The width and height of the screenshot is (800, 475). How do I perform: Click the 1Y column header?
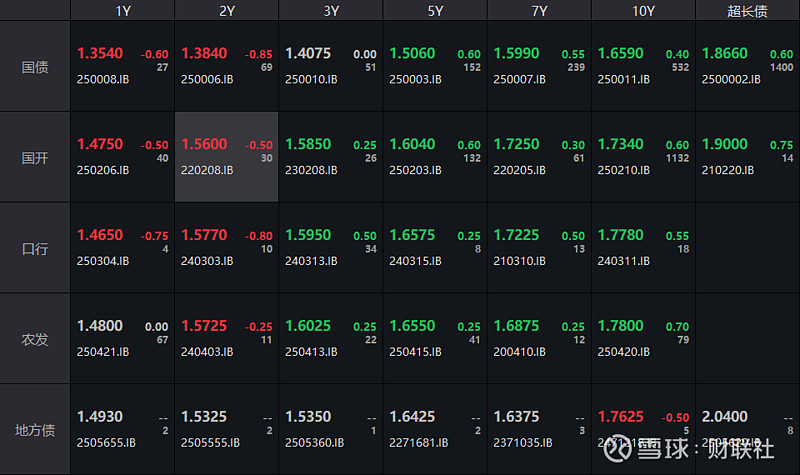122,10
